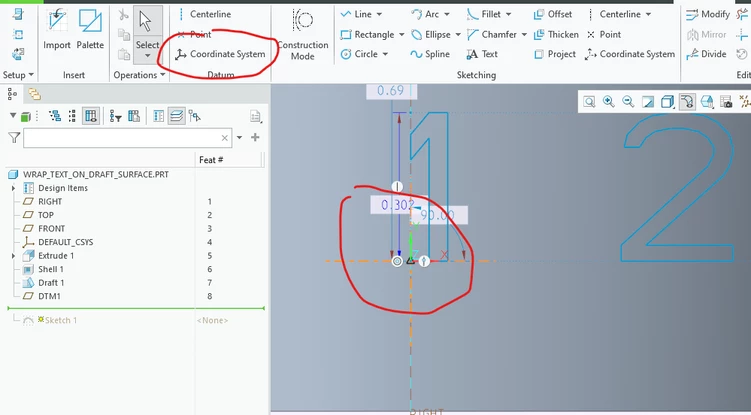Click expand all tree icon

55,116
